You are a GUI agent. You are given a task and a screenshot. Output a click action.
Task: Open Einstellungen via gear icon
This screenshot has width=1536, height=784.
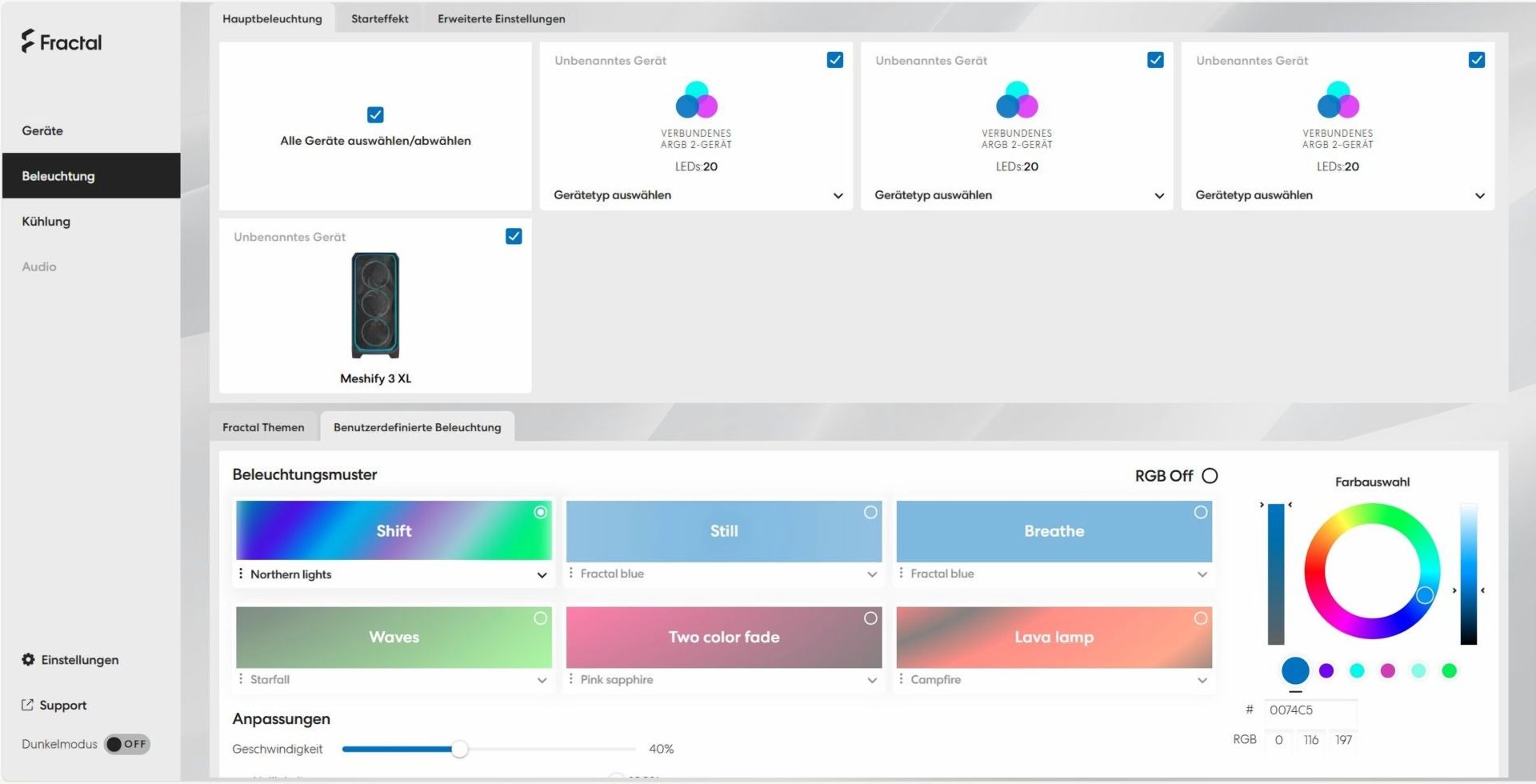tap(28, 659)
